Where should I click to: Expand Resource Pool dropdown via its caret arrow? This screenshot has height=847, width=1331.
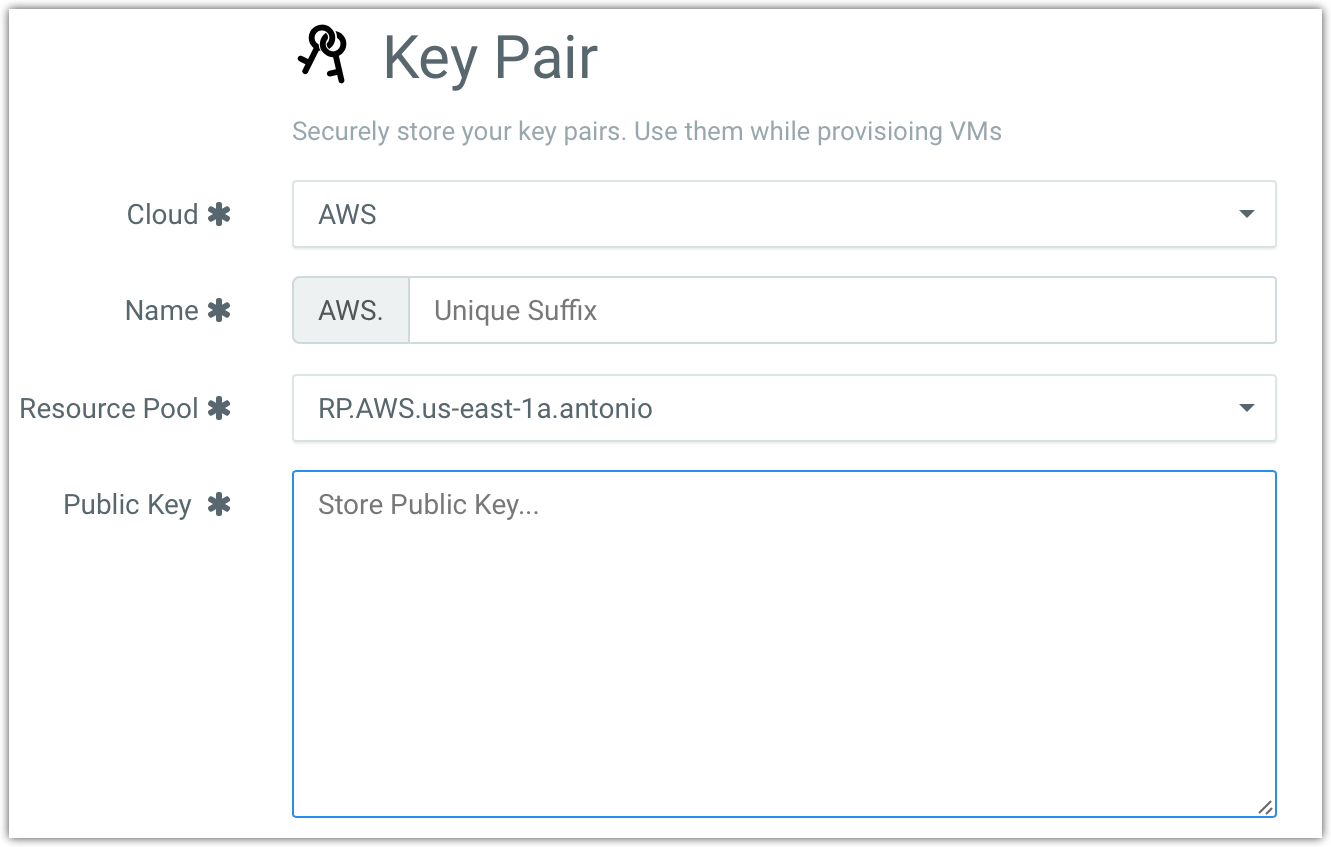(1246, 408)
